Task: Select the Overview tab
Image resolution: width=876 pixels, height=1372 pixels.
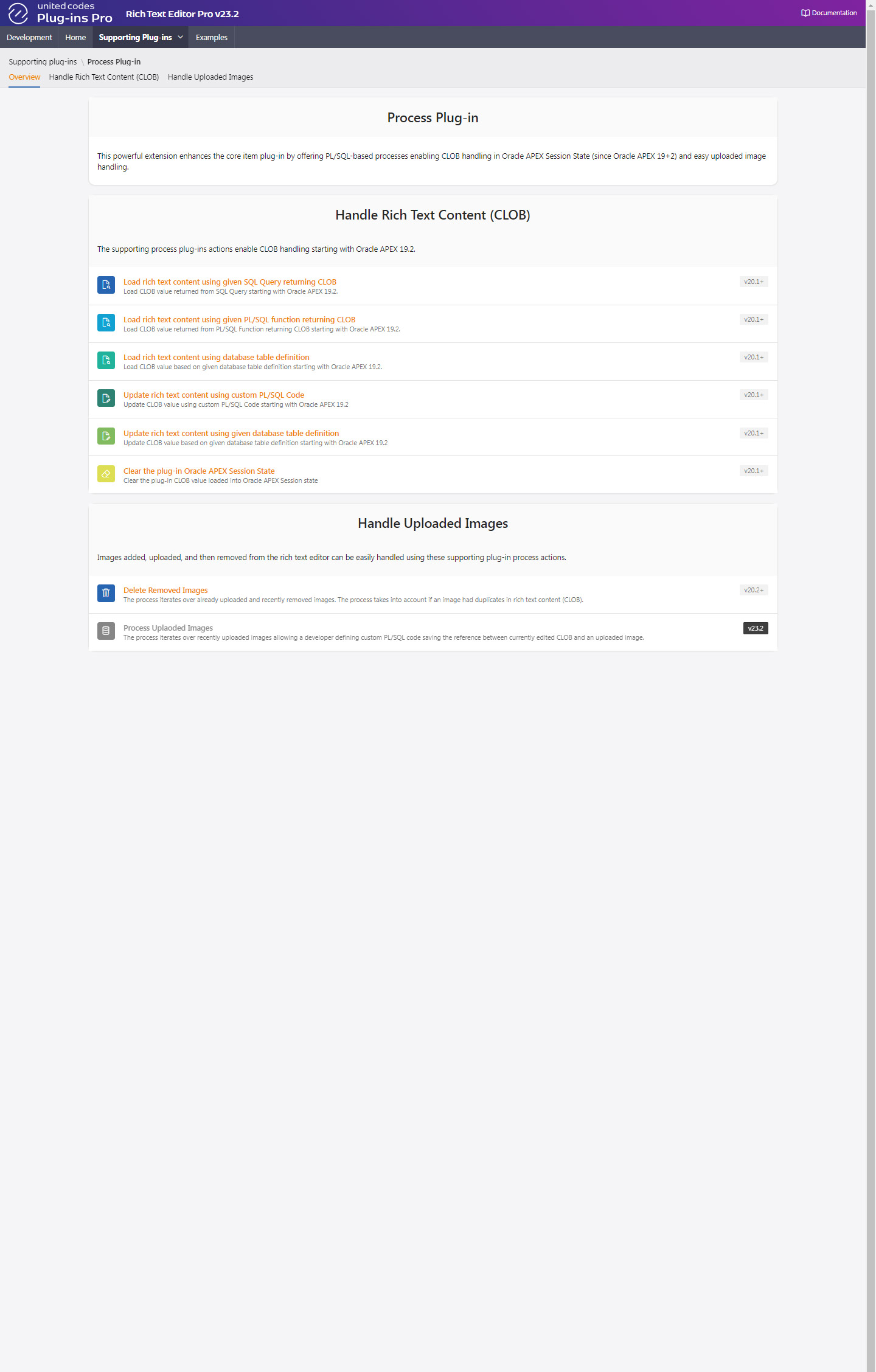Action: pos(24,77)
